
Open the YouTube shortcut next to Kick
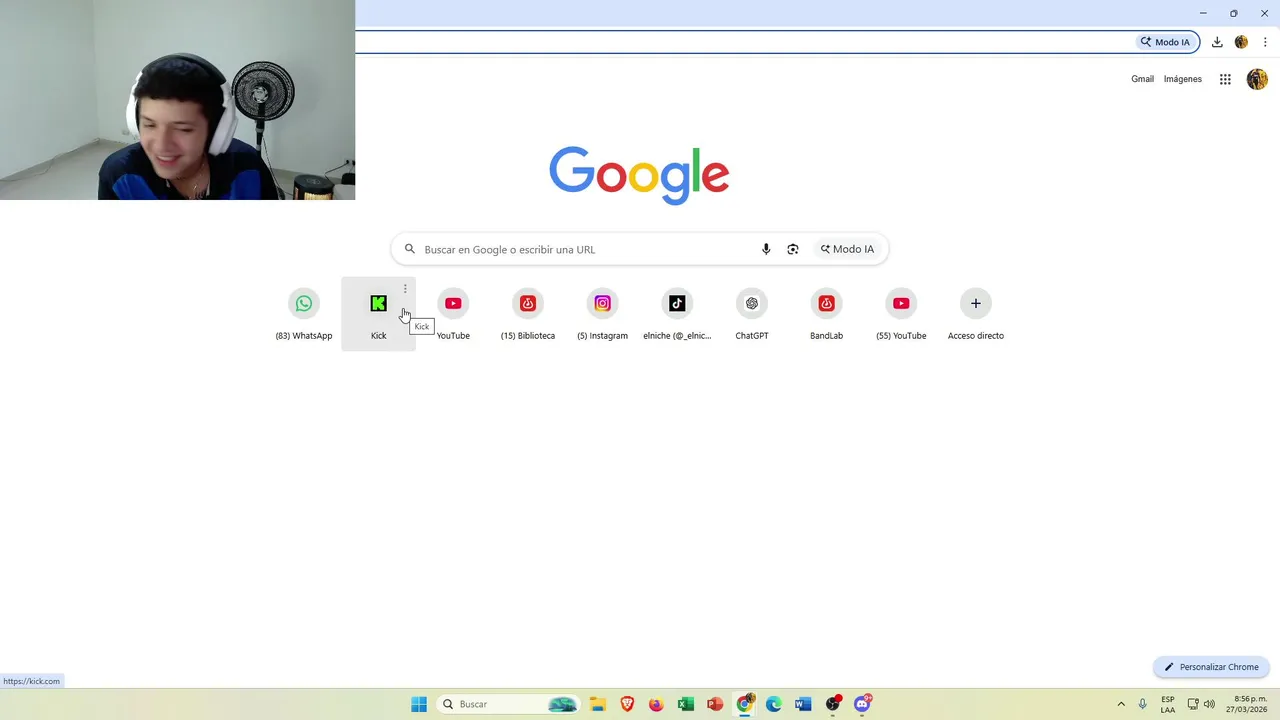(453, 314)
